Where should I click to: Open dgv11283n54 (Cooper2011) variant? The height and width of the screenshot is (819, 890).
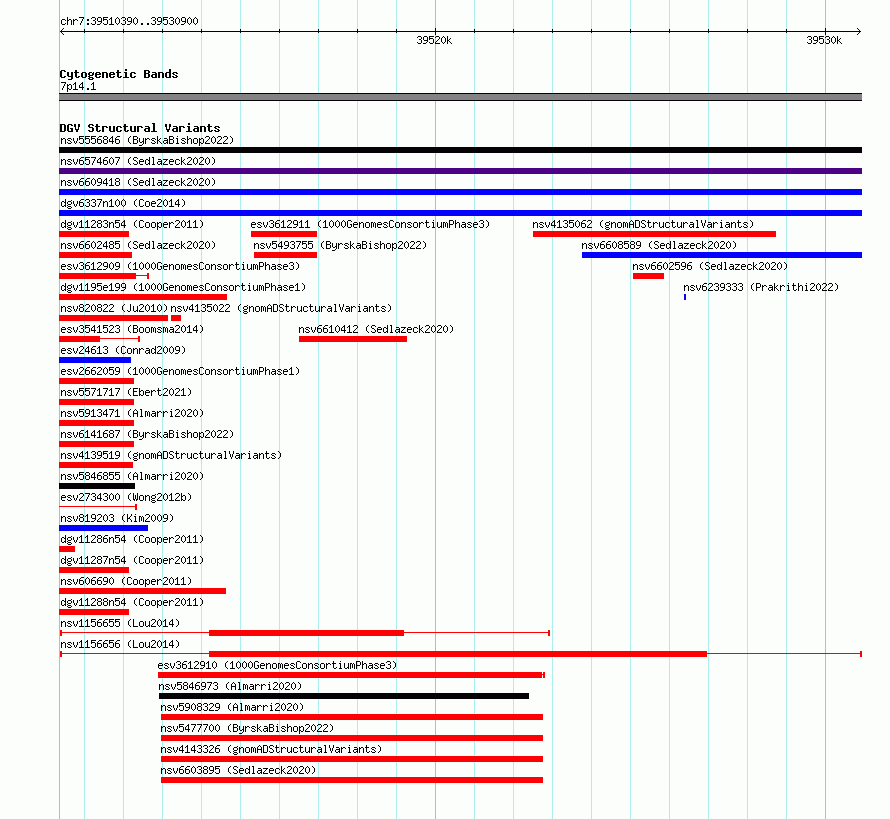point(132,224)
